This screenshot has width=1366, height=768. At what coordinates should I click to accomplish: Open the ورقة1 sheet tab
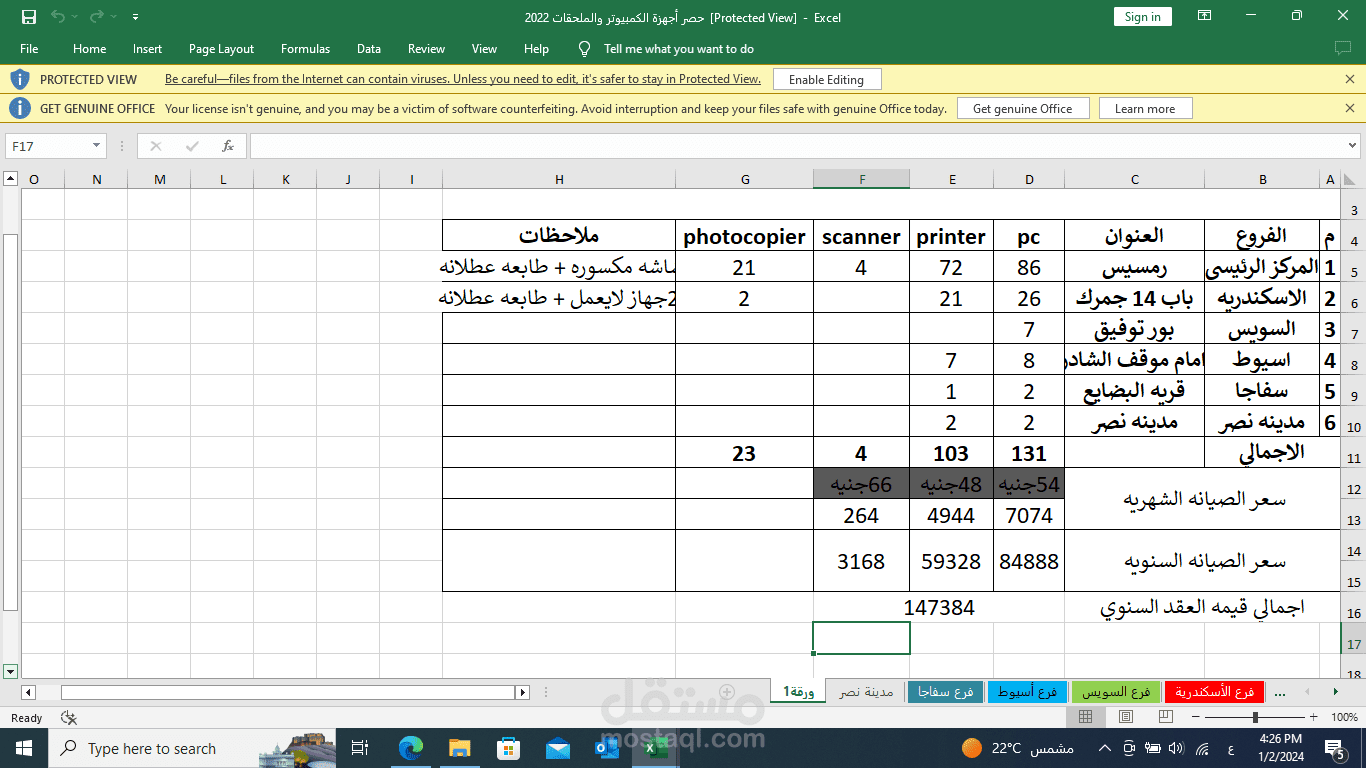[x=799, y=691]
